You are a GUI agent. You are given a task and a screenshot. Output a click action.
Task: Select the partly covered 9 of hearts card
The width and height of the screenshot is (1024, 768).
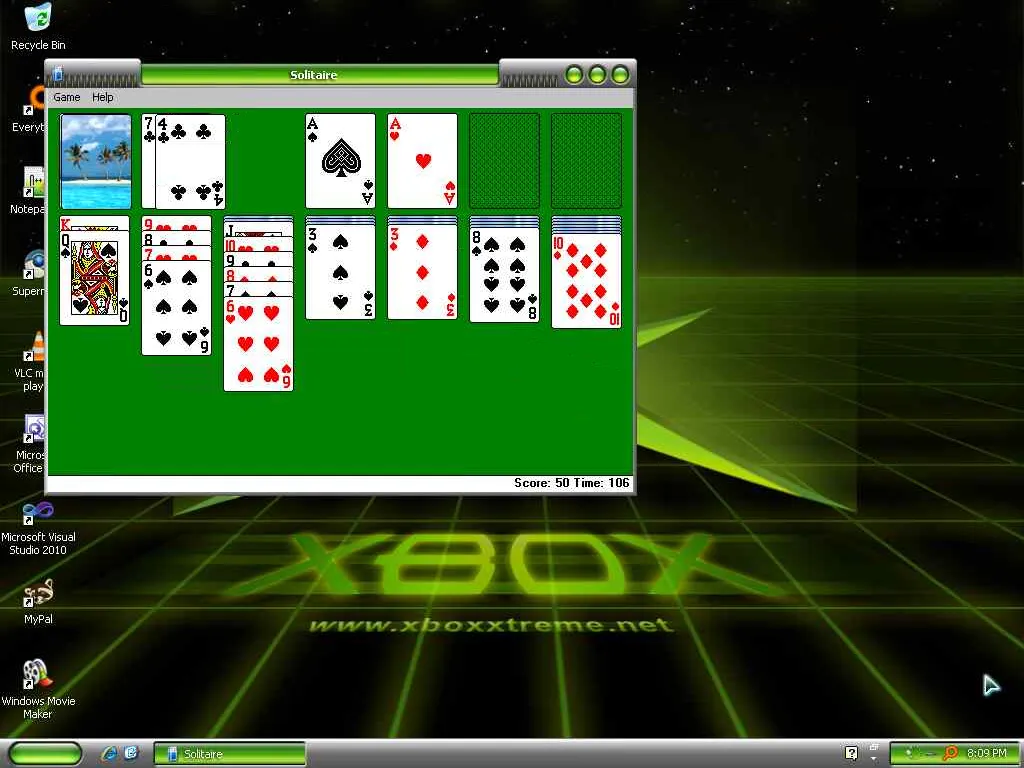pos(176,223)
